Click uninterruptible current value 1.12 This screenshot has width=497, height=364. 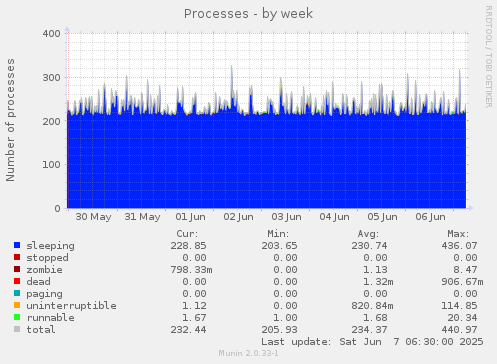(x=194, y=306)
